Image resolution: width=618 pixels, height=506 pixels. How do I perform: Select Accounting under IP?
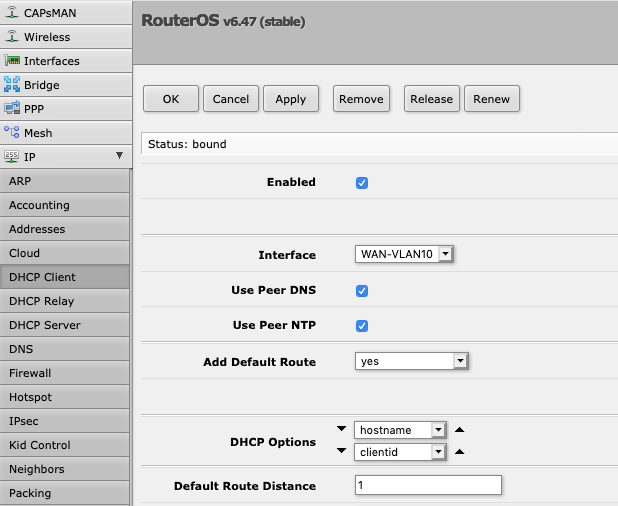tap(65, 205)
